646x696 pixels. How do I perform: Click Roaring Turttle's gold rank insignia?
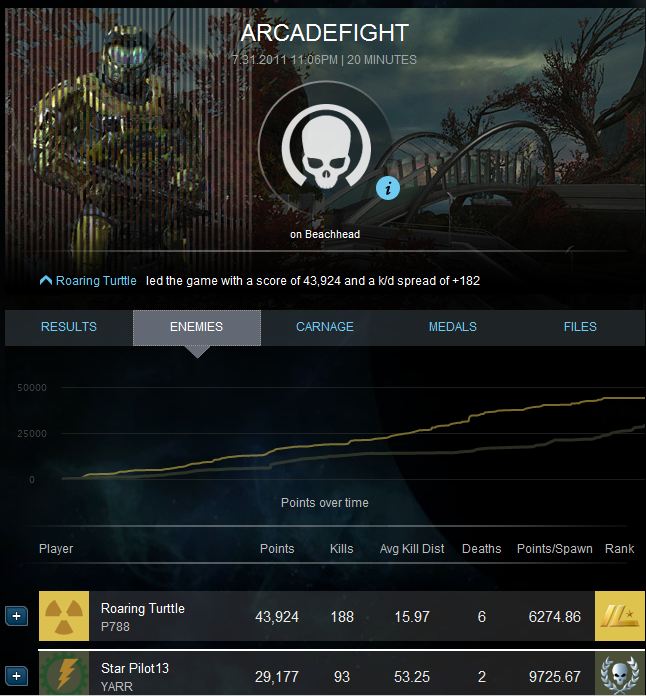coord(620,616)
